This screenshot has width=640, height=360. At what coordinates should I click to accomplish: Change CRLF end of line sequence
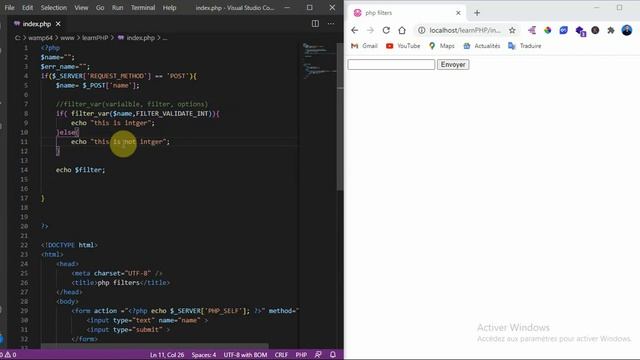(281, 355)
